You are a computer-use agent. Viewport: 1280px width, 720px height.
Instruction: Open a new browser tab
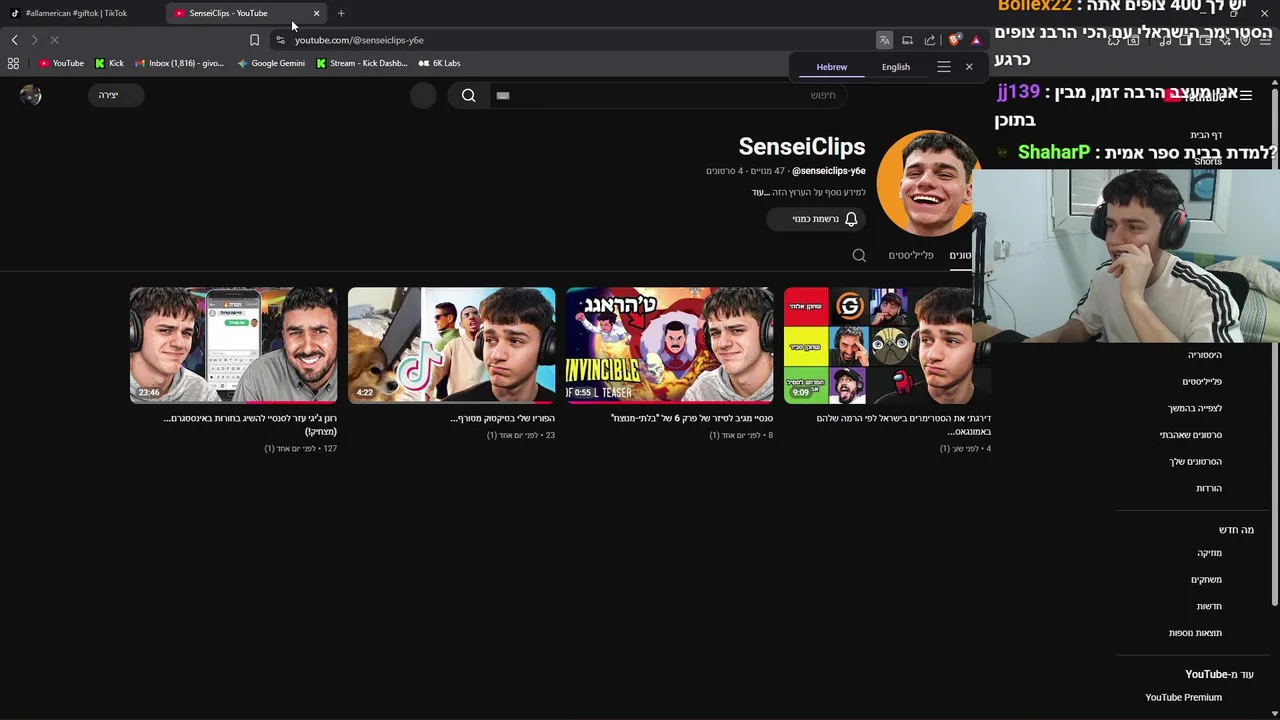pos(341,13)
